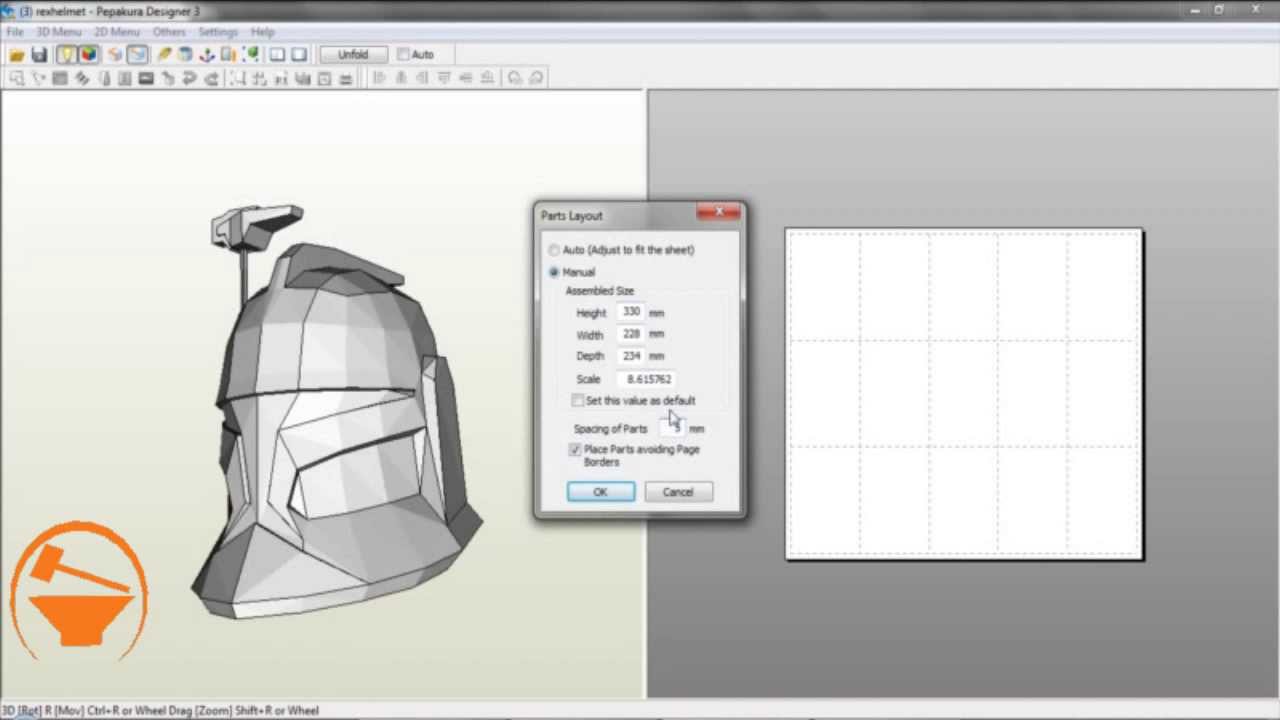
Task: Enable the Auto checkbox next to Unfold
Action: click(403, 54)
